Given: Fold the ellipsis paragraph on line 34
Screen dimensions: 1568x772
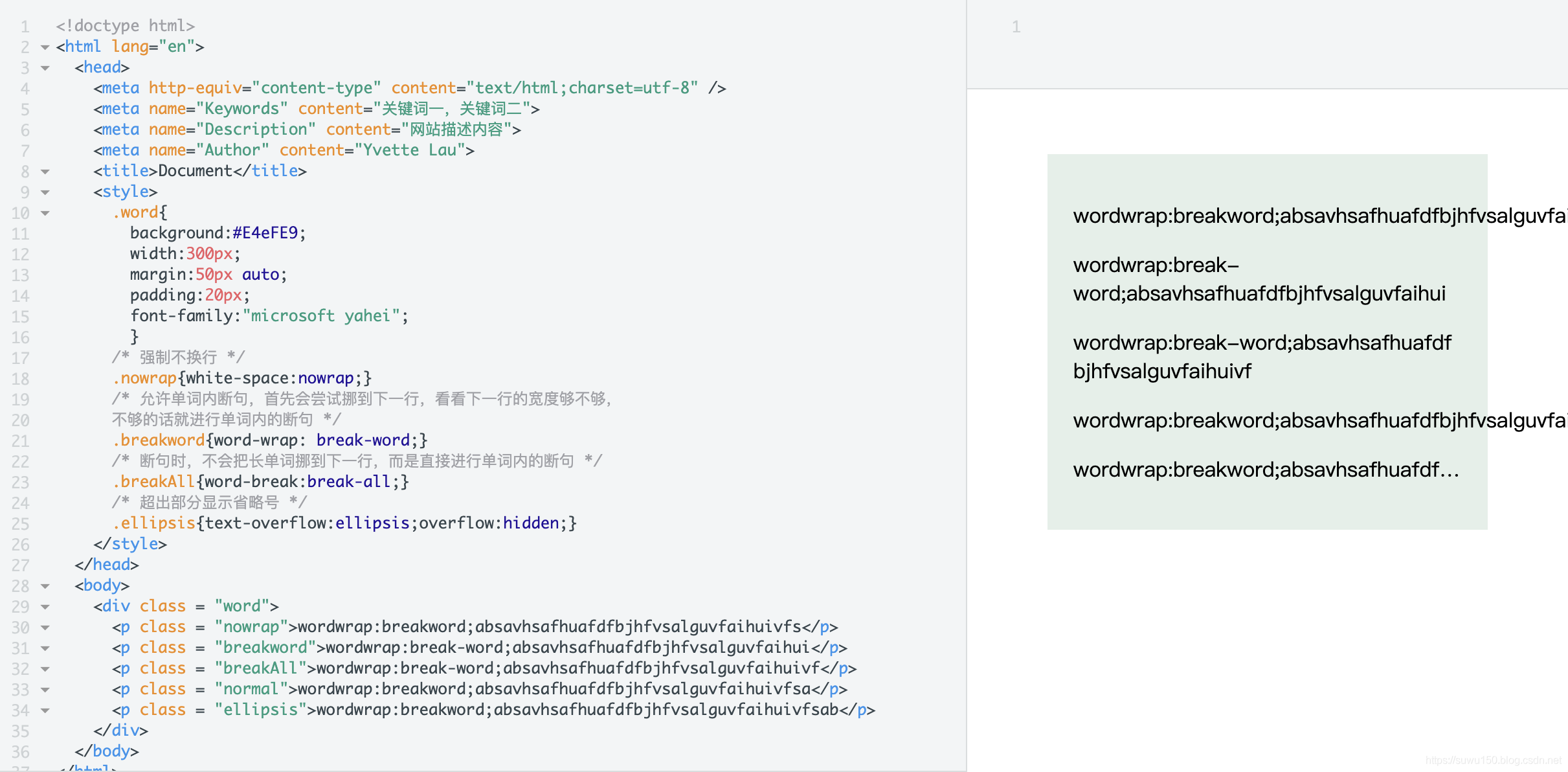Looking at the screenshot, I should click(x=45, y=710).
